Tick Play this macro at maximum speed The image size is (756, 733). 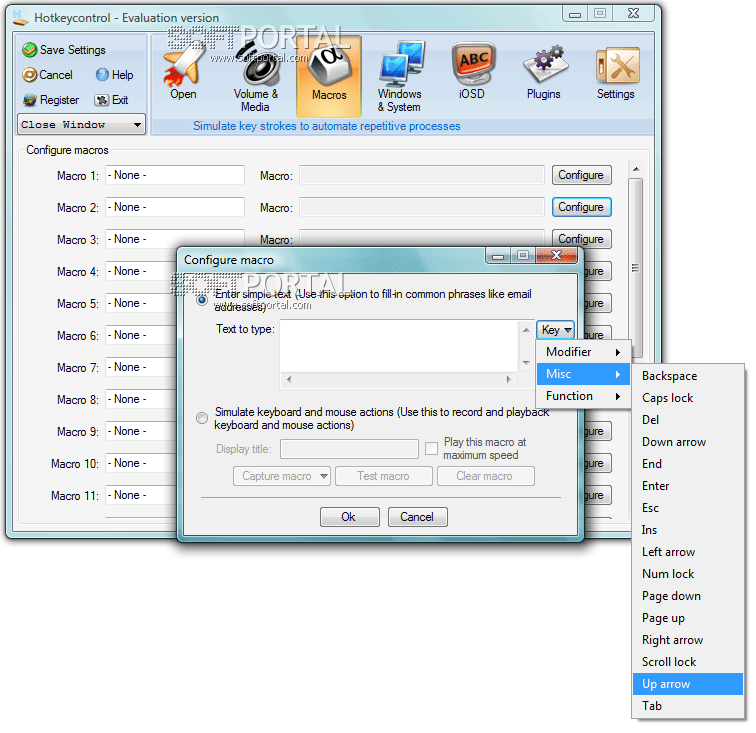coord(432,448)
